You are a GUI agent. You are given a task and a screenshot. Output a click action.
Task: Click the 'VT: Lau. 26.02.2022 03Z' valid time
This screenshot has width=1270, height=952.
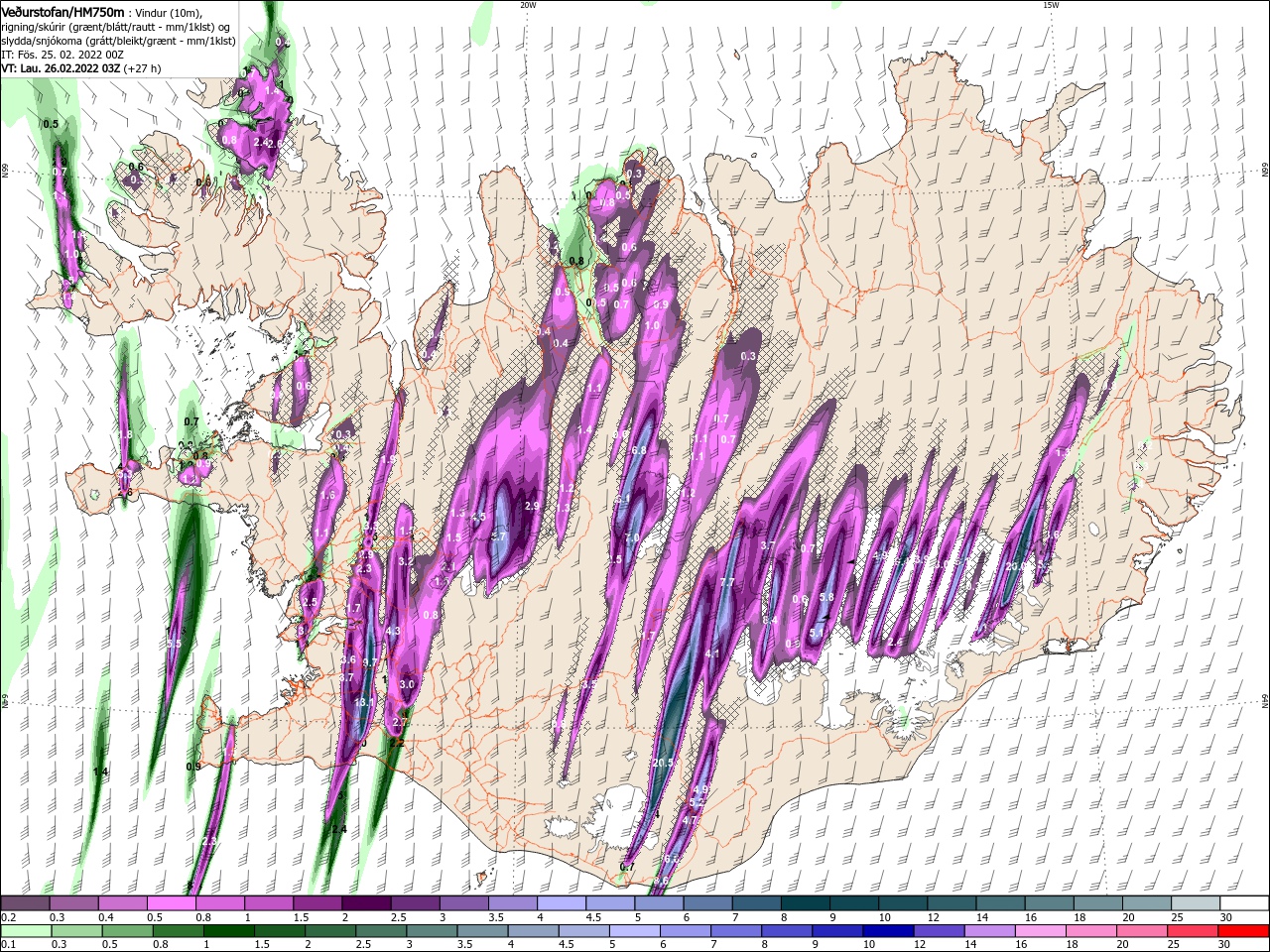[x=61, y=68]
